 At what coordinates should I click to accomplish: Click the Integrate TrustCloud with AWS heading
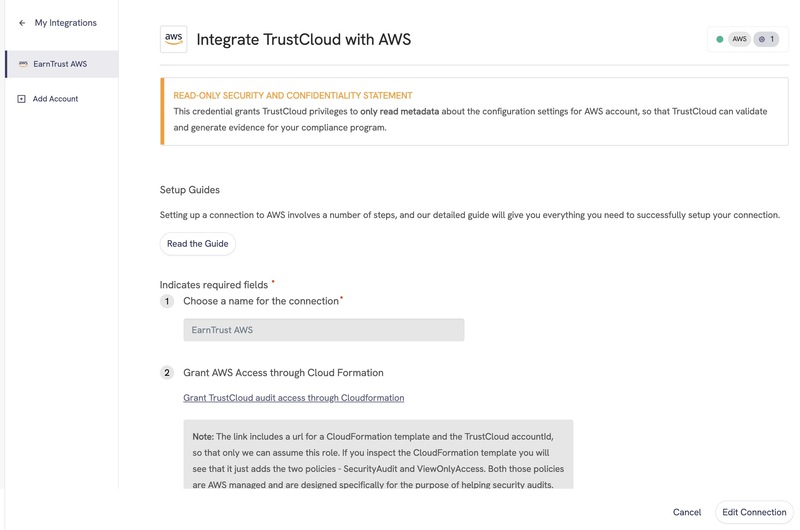[x=304, y=39]
